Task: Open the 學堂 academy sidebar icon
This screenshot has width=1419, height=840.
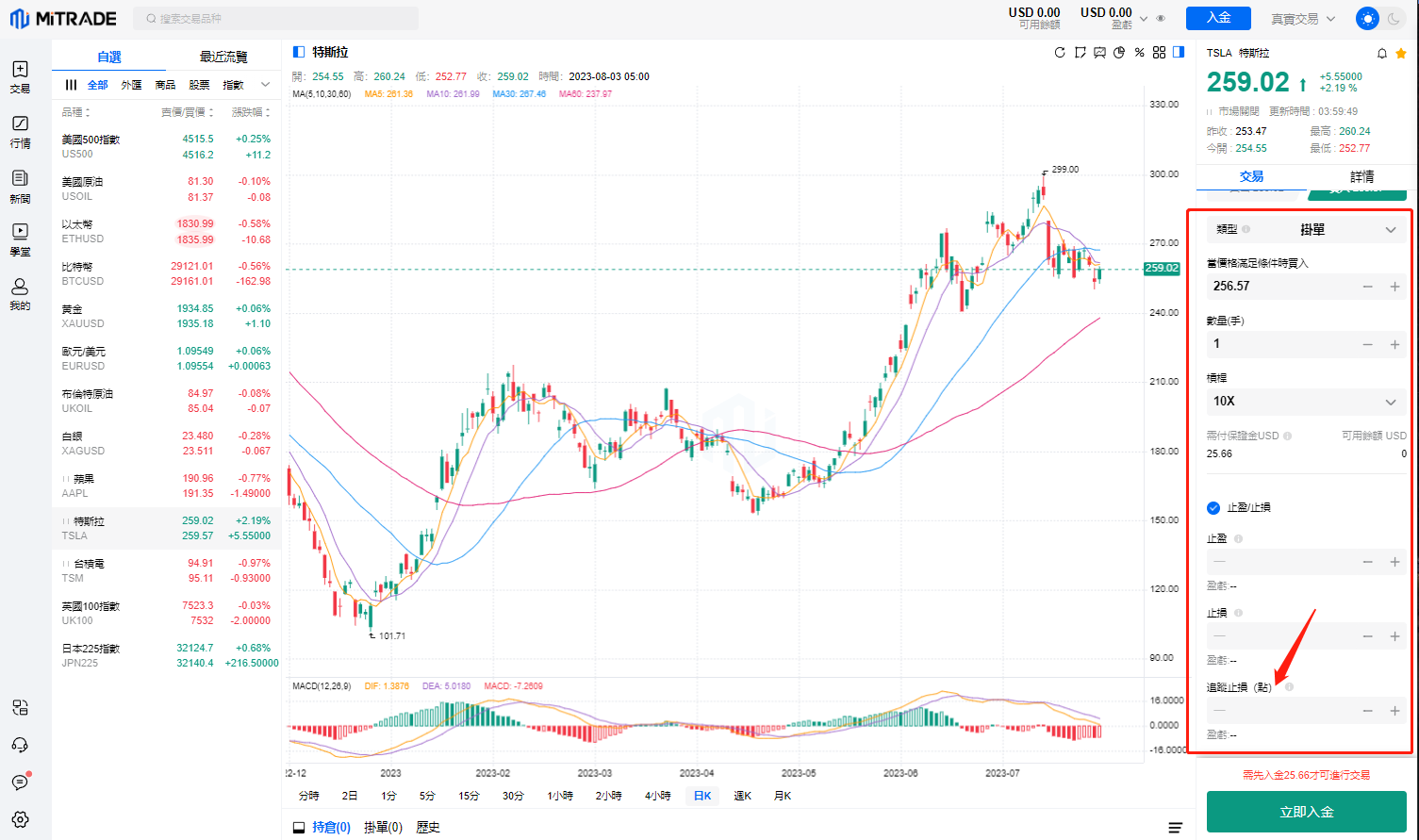Action: pyautogui.click(x=20, y=239)
